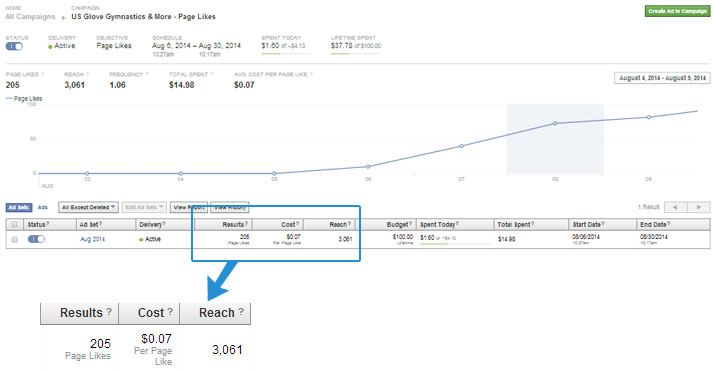The height and width of the screenshot is (371, 714).
Task: Click the help icon next to Total Spent
Action: [x=212, y=74]
